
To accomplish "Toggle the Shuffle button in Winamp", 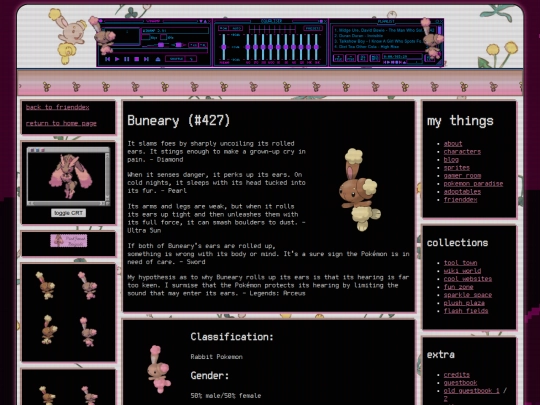I will click(176, 59).
